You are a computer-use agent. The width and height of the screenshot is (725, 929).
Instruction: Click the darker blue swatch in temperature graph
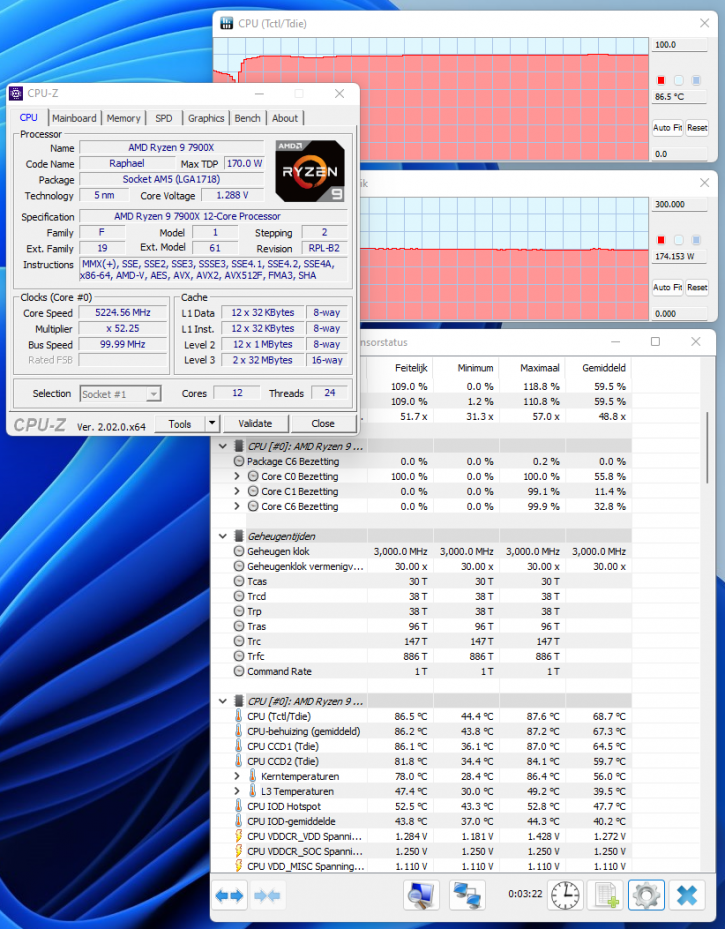coord(697,80)
